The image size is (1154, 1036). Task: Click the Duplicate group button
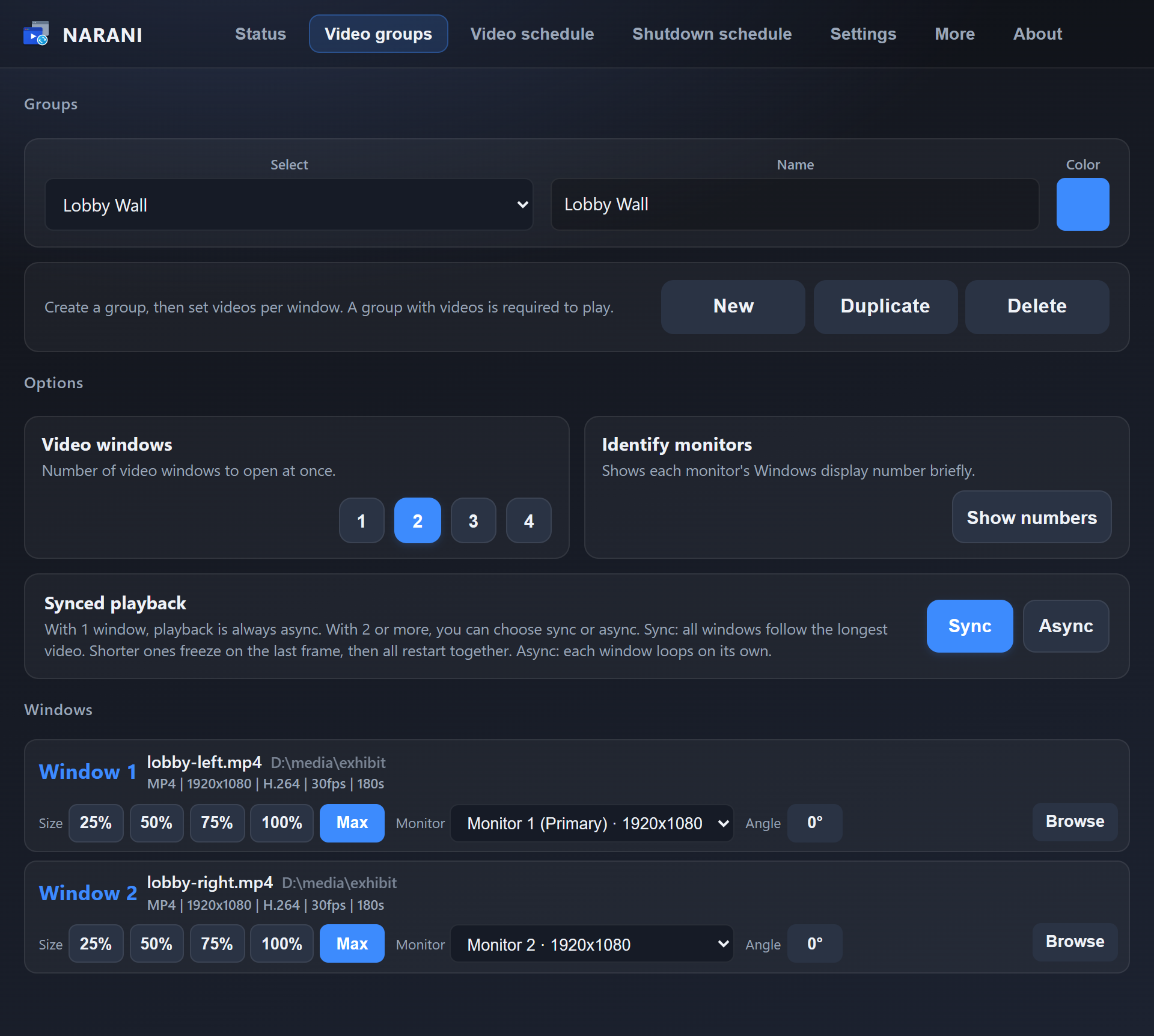(885, 306)
